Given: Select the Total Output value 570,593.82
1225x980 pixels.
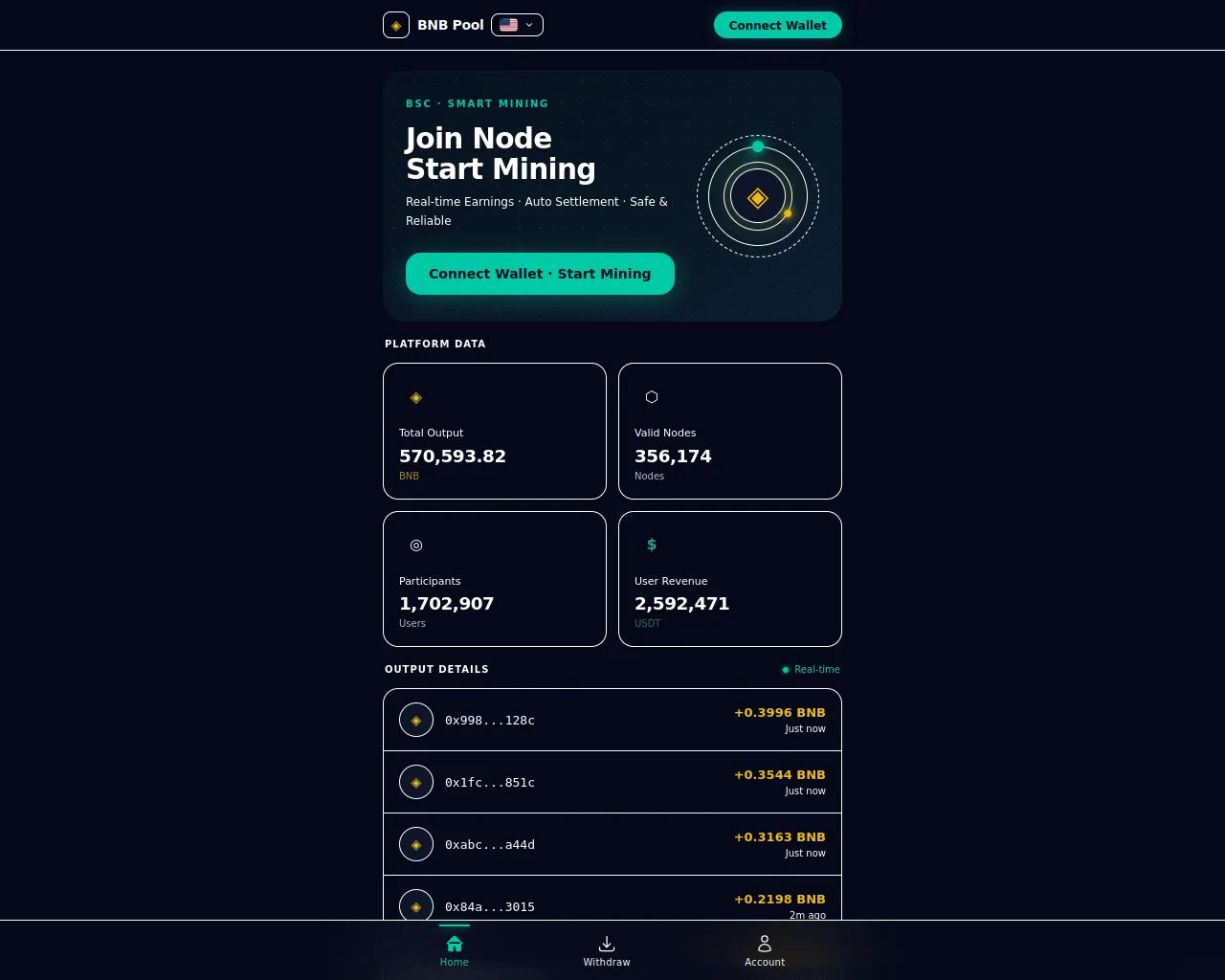Looking at the screenshot, I should coord(453,457).
